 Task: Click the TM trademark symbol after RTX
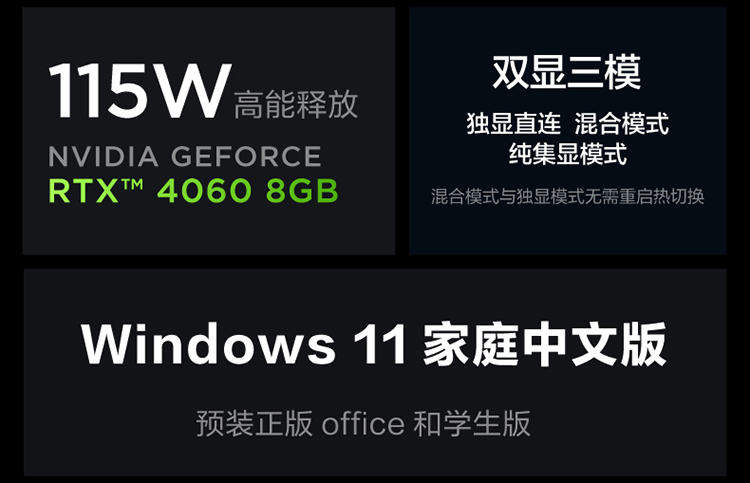click(132, 184)
